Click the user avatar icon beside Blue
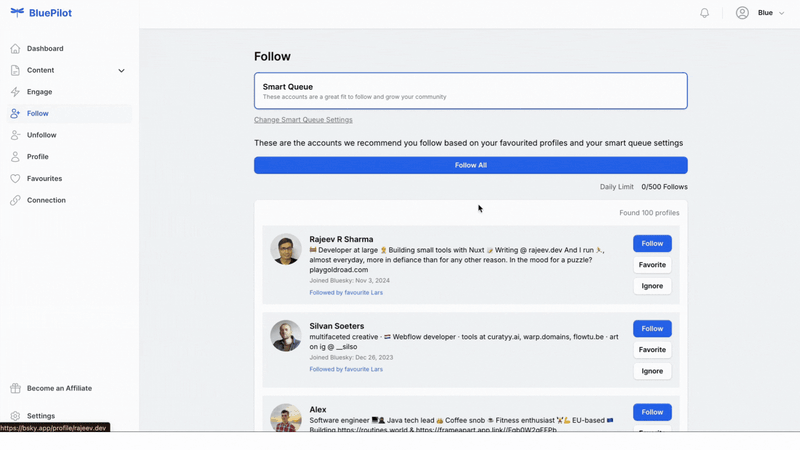800x450 pixels. click(742, 13)
